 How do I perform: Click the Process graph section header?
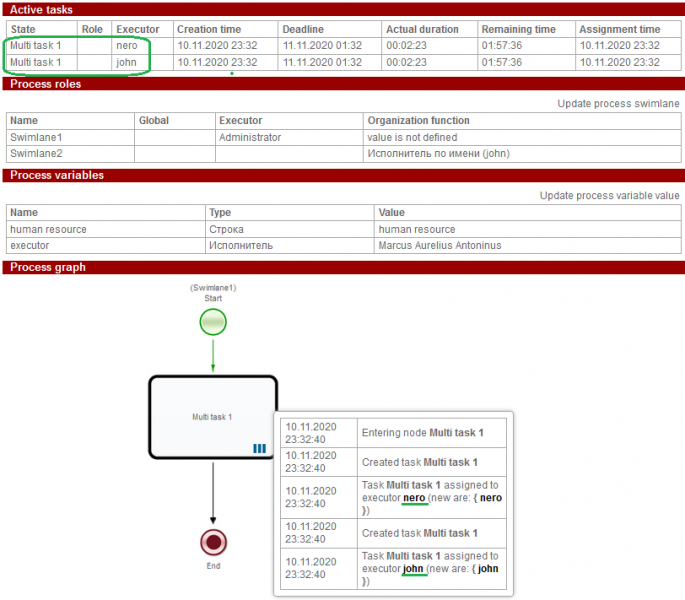pos(47,267)
